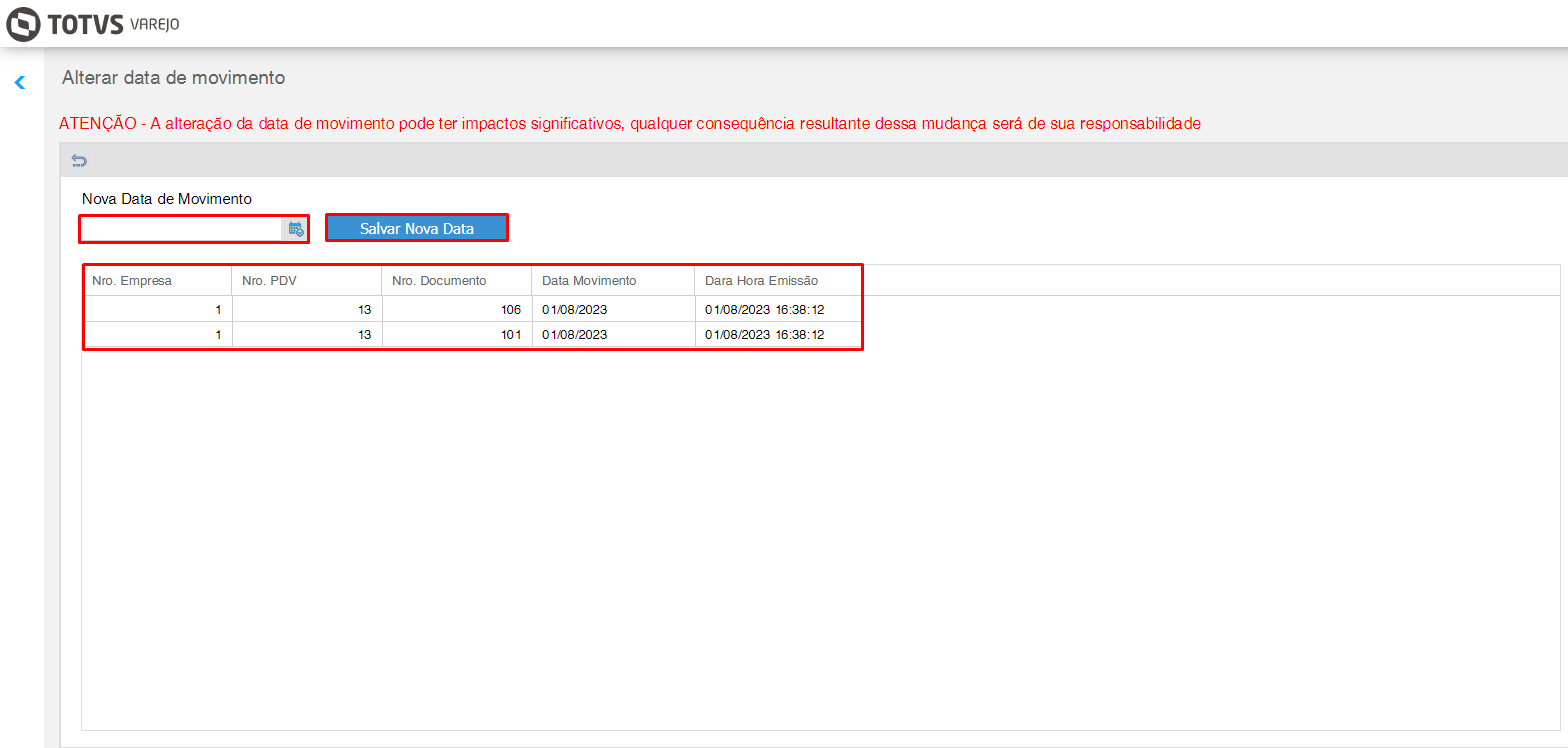This screenshot has height=748, width=1568.
Task: Click Data Movimento cell in document 106 row
Action: (613, 309)
